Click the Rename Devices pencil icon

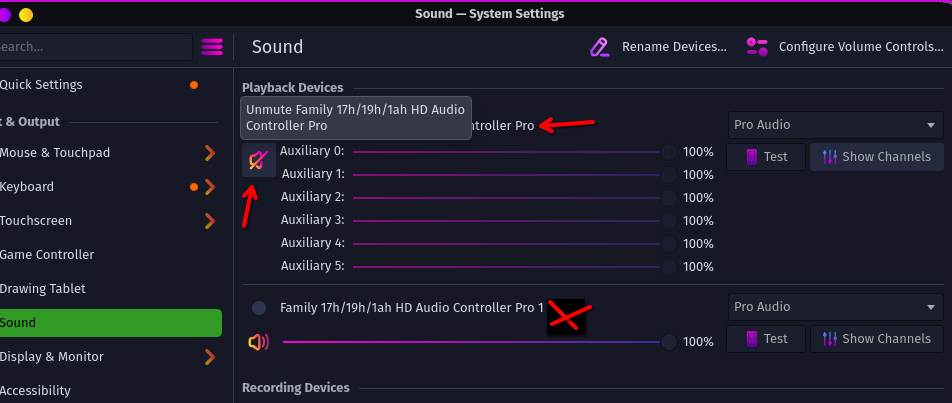pyautogui.click(x=600, y=47)
